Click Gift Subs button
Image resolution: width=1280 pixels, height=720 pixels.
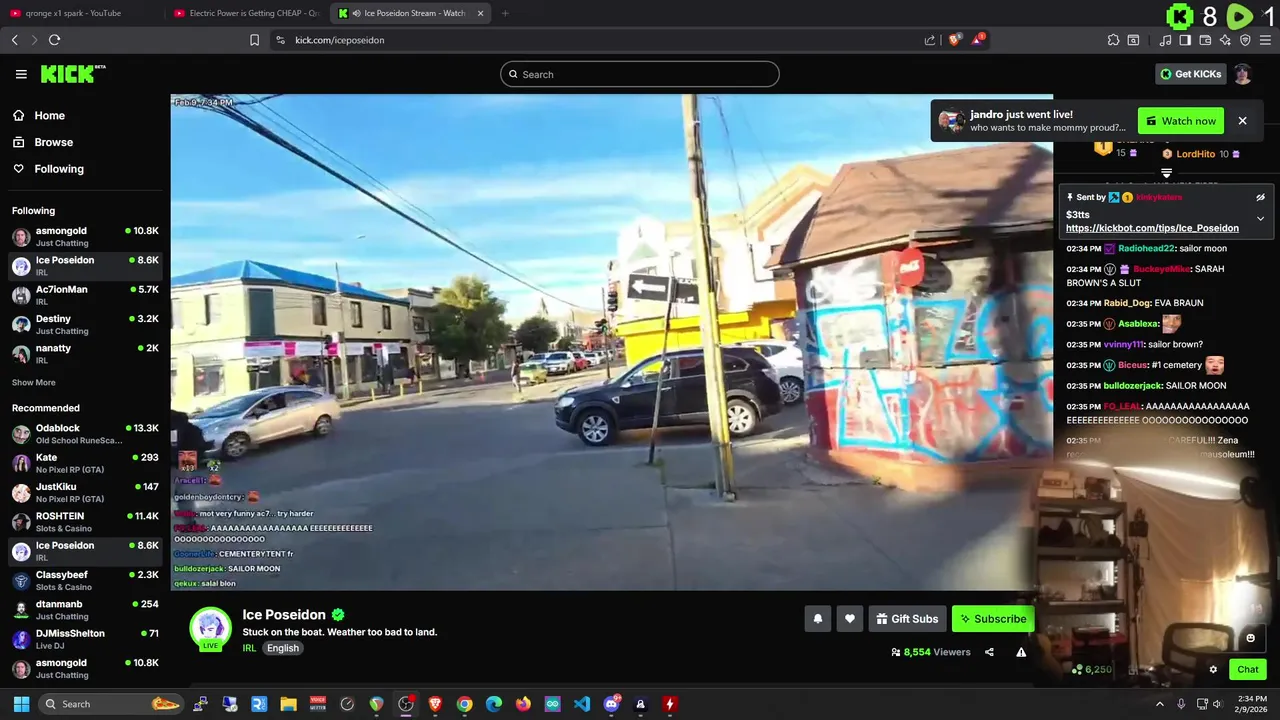click(x=907, y=619)
